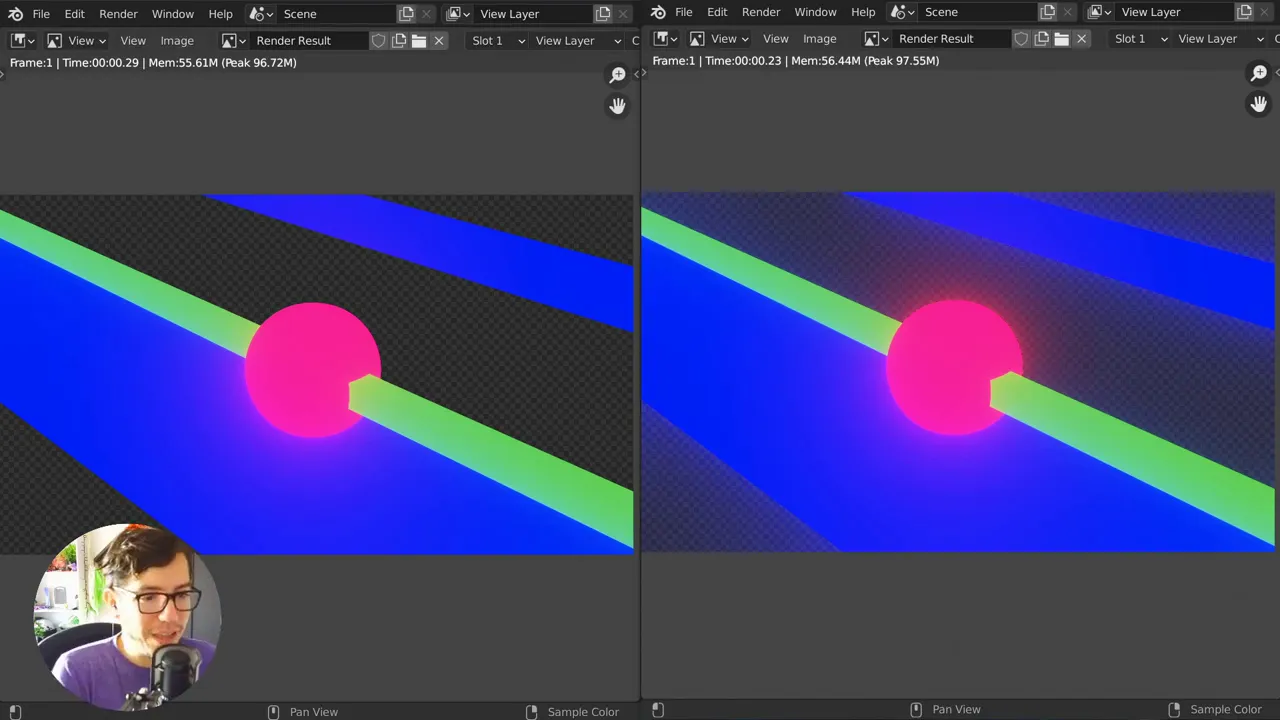
Task: Open the View mode dropdown in the left image editor
Action: (x=76, y=41)
